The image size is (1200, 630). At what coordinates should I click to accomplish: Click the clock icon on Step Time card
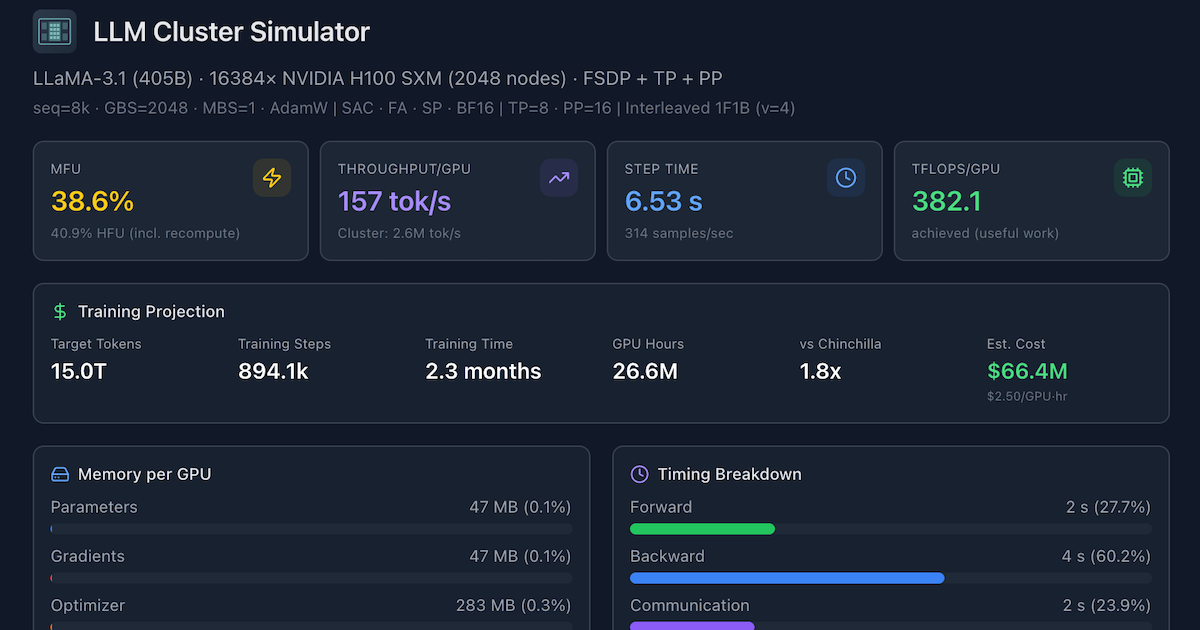pyautogui.click(x=846, y=177)
